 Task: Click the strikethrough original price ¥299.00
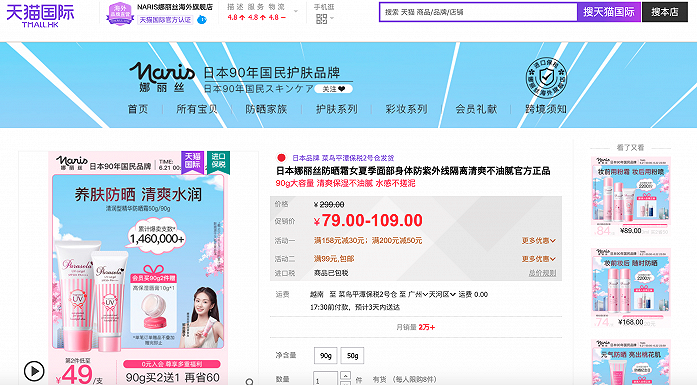pos(329,204)
